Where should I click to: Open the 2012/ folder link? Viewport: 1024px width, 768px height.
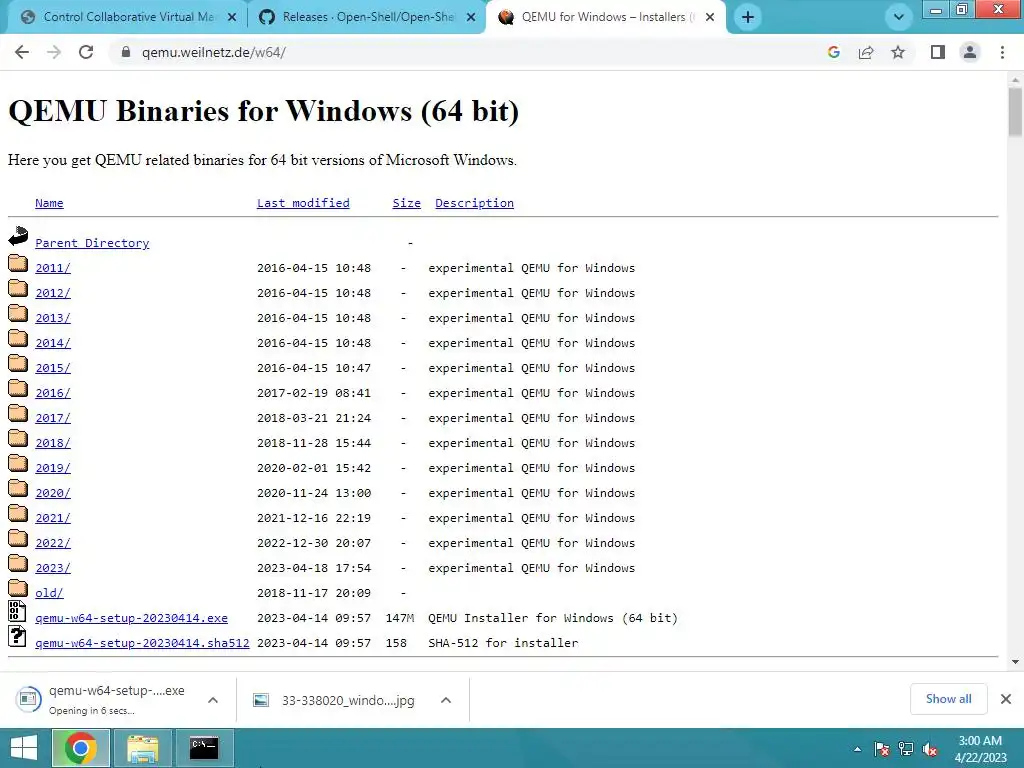coord(53,293)
